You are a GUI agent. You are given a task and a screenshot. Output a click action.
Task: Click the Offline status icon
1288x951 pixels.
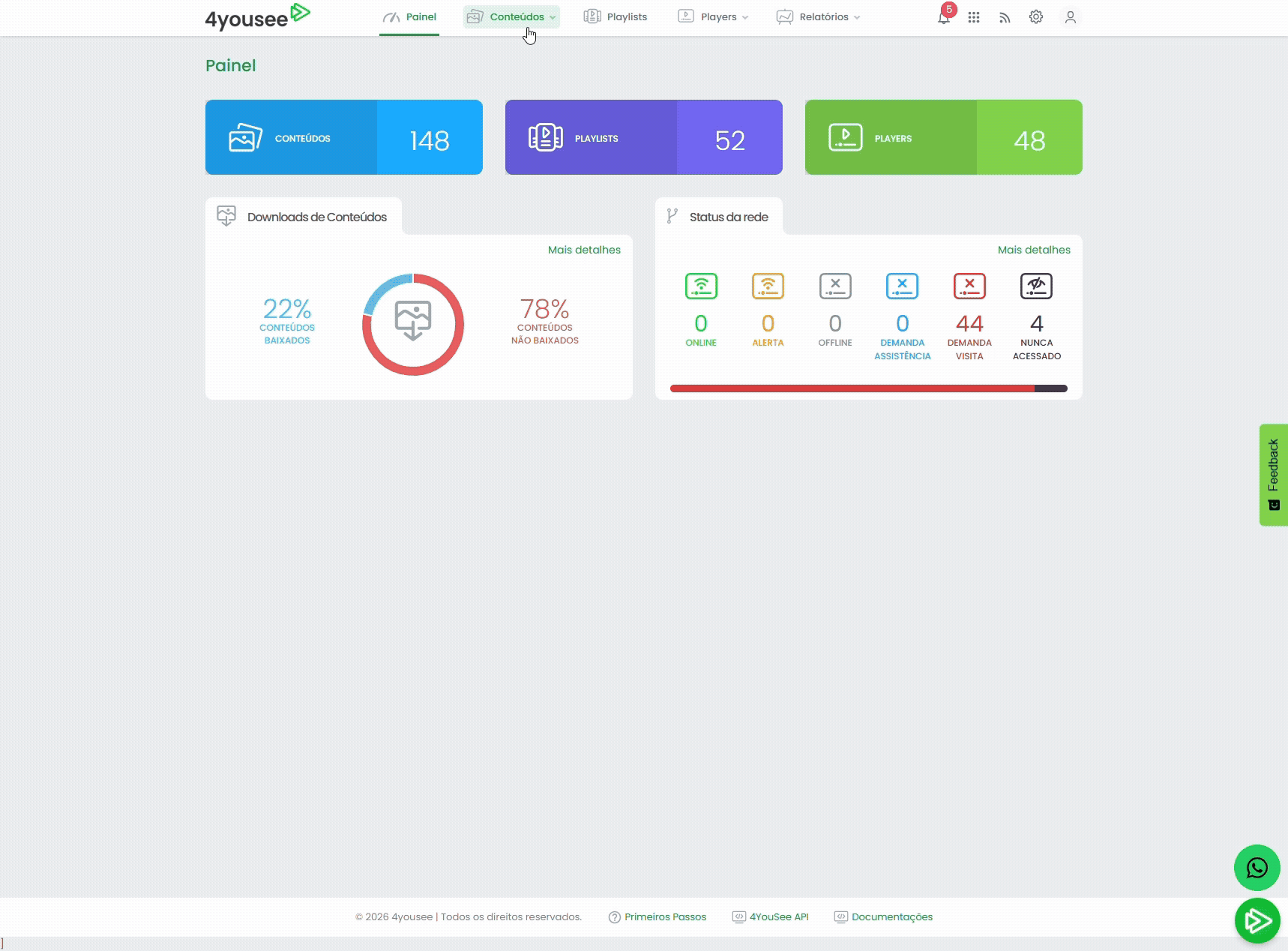coord(835,286)
